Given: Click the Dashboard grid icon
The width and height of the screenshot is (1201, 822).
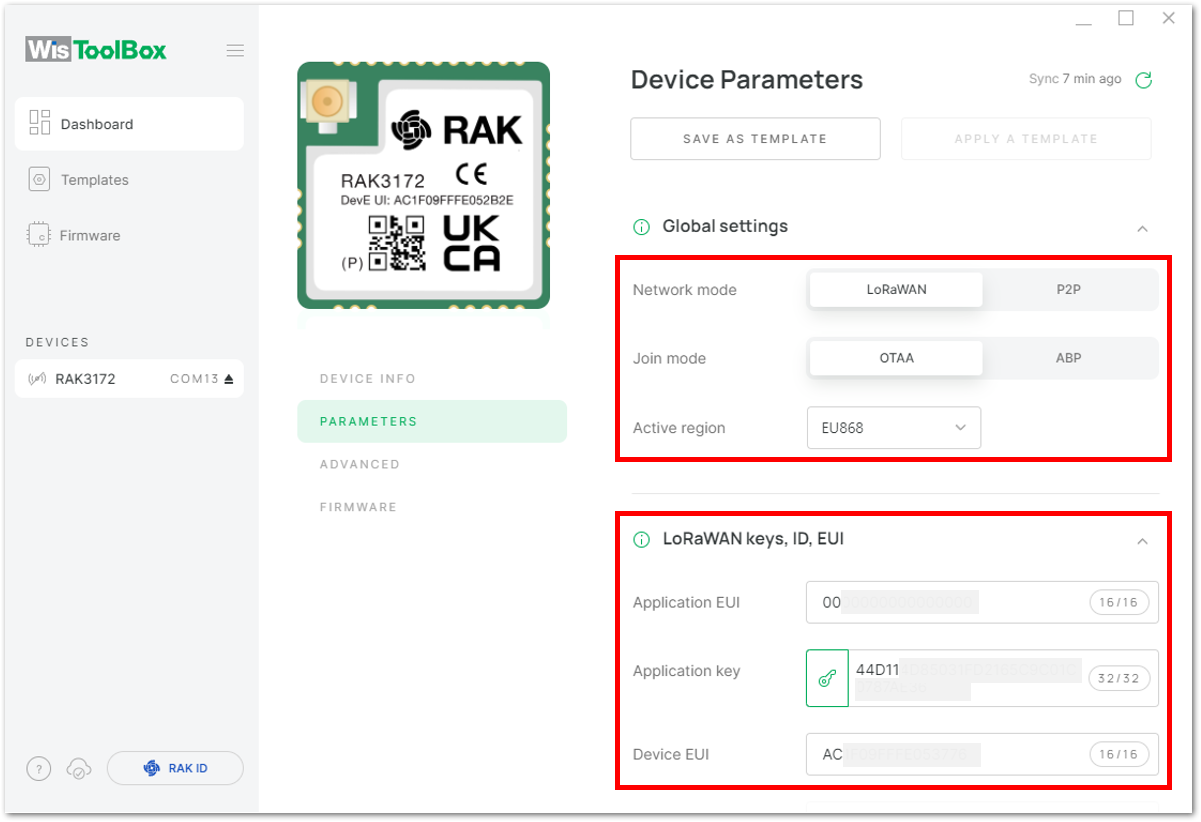Looking at the screenshot, I should point(40,123).
